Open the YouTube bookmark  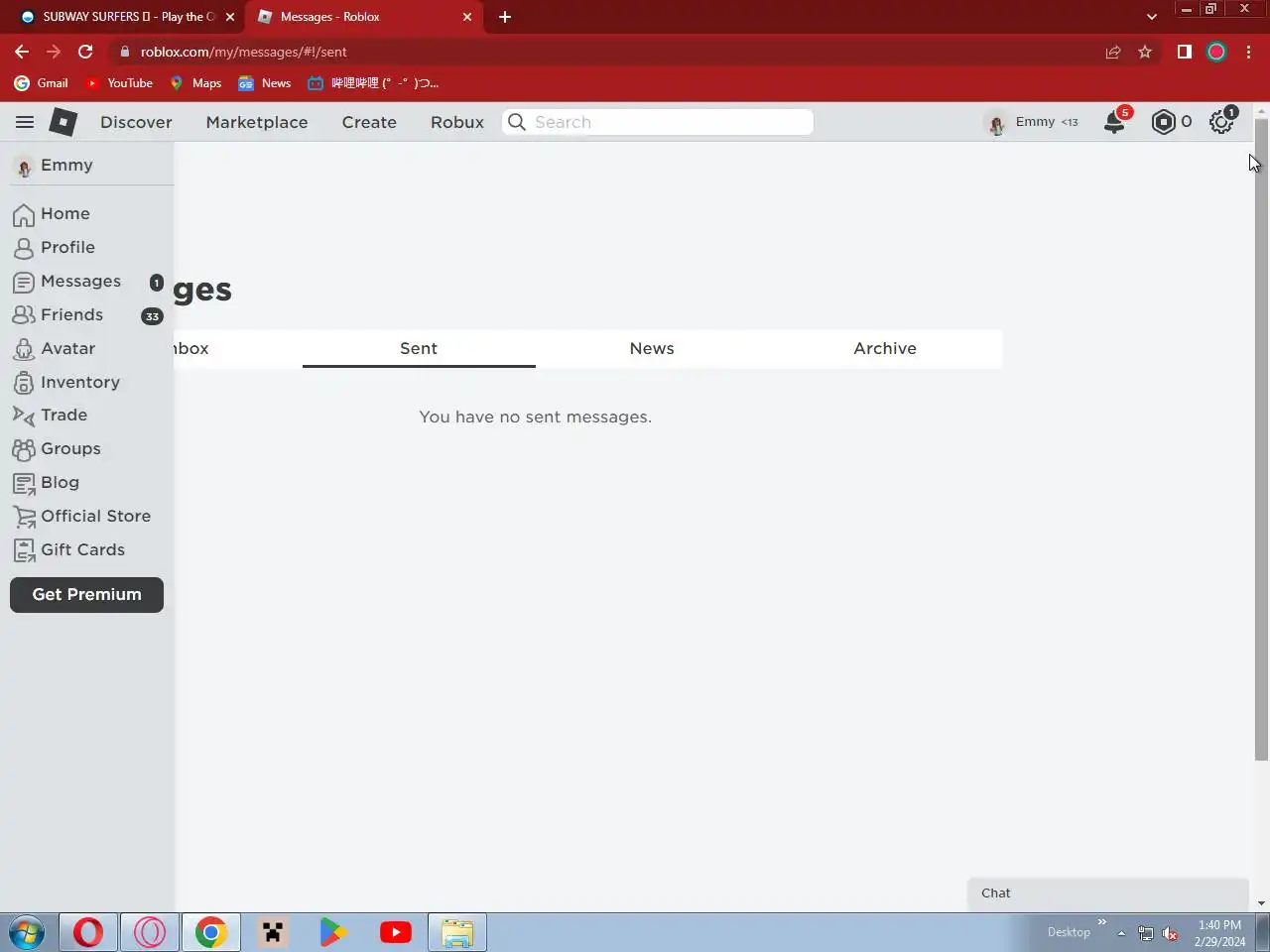(x=119, y=83)
